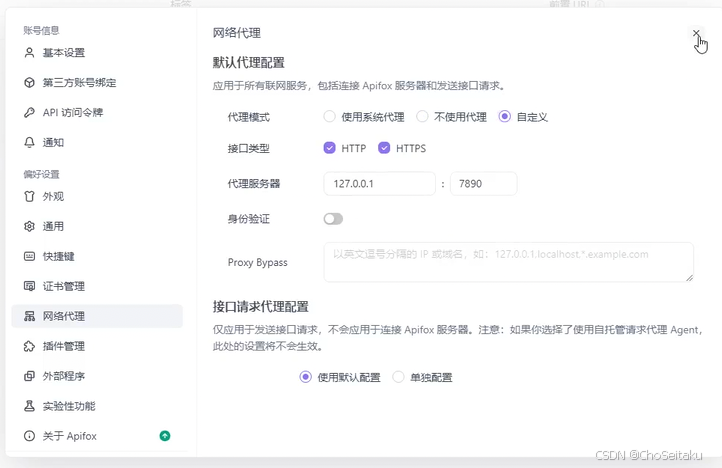Open 关于 Apifox page

pyautogui.click(x=97, y=436)
